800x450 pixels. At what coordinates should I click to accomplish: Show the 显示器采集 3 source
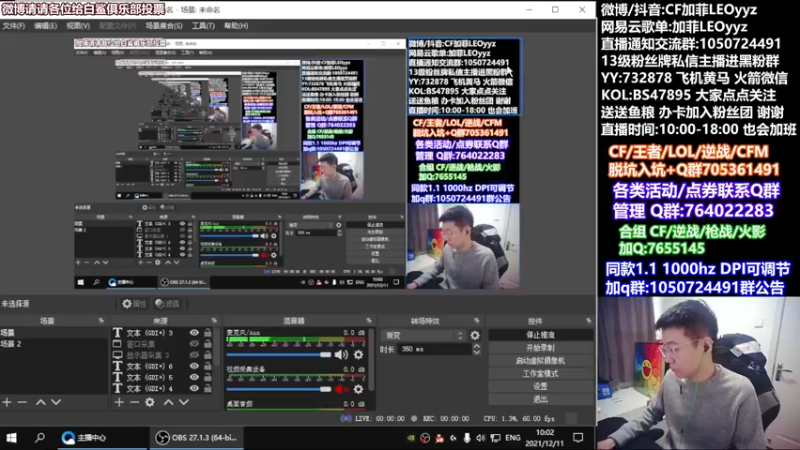pyautogui.click(x=194, y=355)
